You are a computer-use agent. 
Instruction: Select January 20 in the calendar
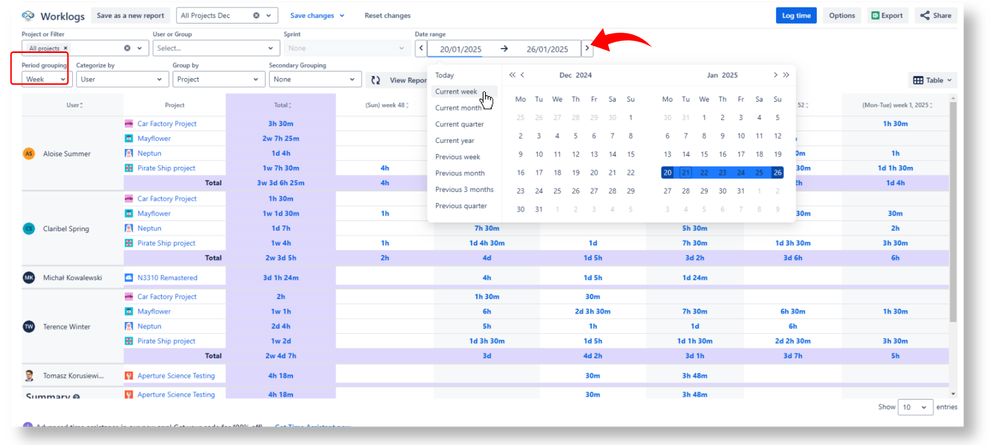pyautogui.click(x=667, y=173)
